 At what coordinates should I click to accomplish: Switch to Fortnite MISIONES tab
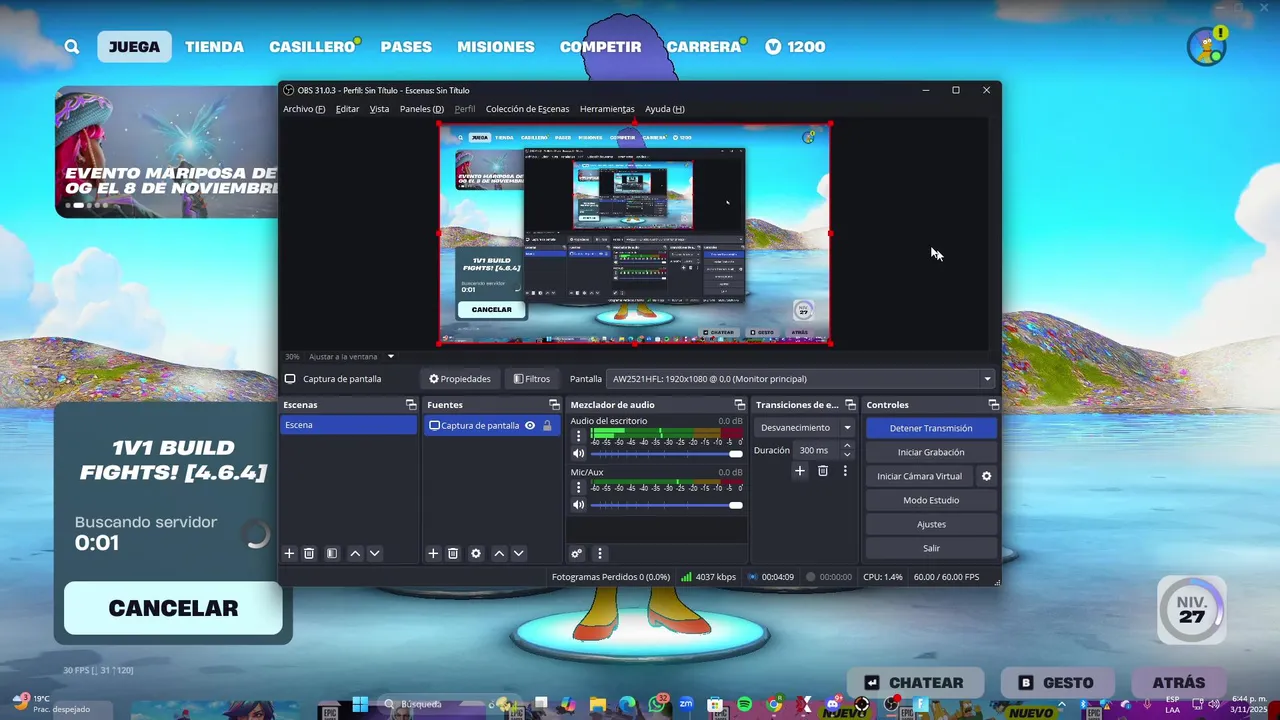point(496,46)
